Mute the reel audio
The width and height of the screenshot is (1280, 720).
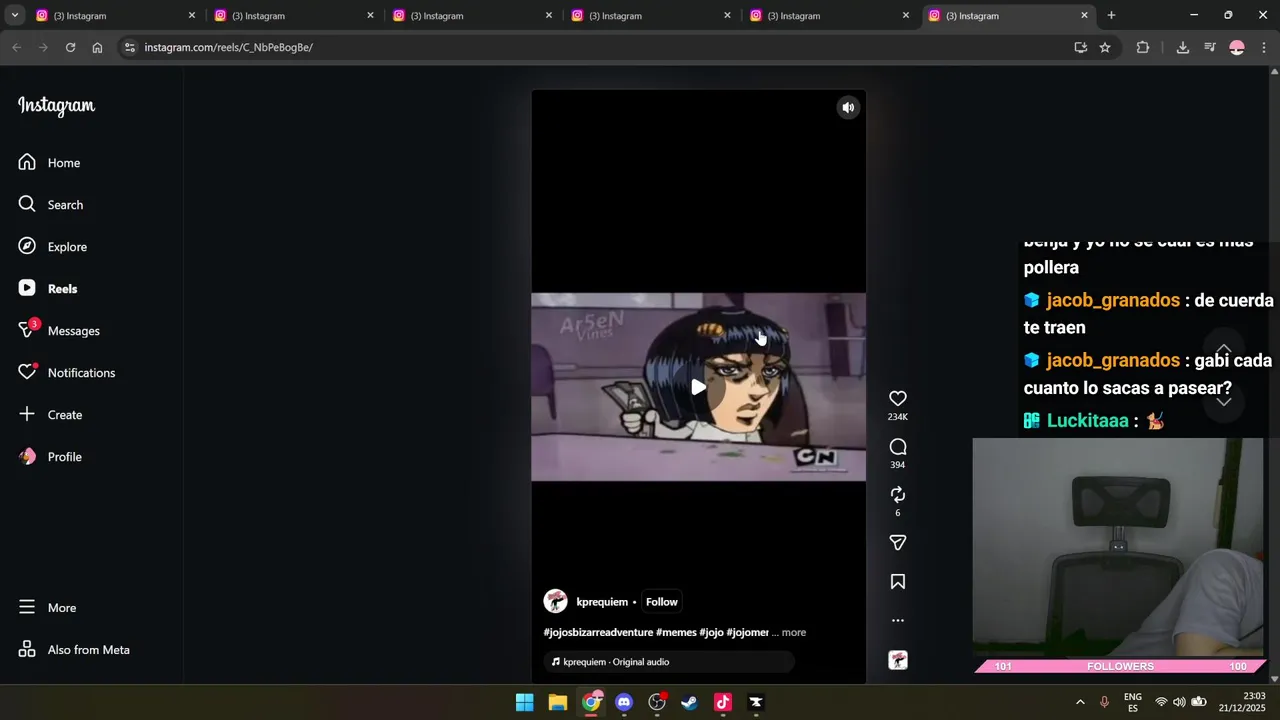[x=848, y=108]
